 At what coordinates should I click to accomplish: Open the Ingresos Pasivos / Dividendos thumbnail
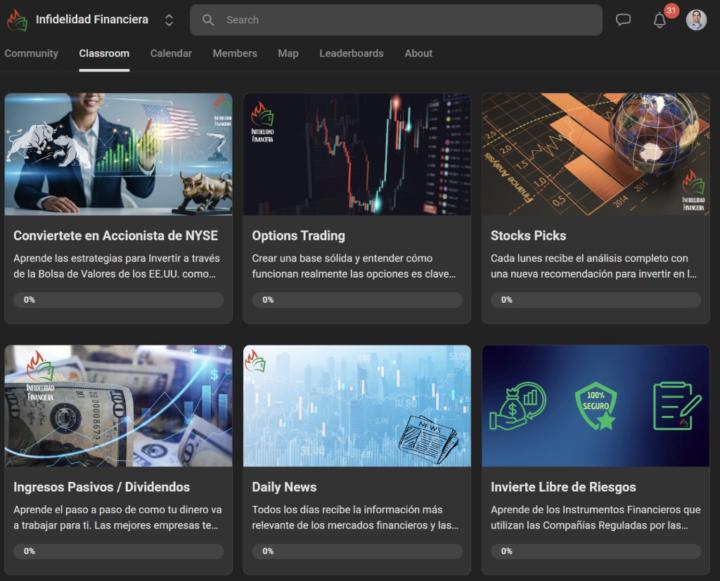[x=118, y=406]
